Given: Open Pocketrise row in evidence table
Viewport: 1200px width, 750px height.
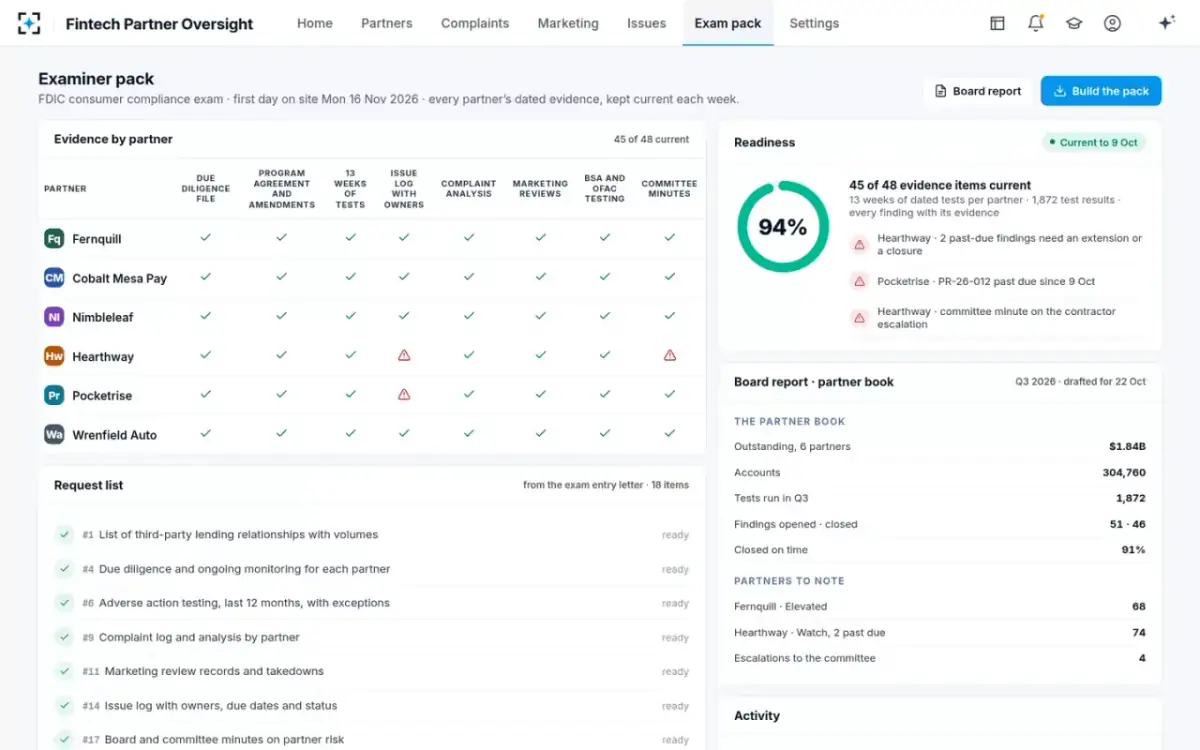Looking at the screenshot, I should coord(372,395).
